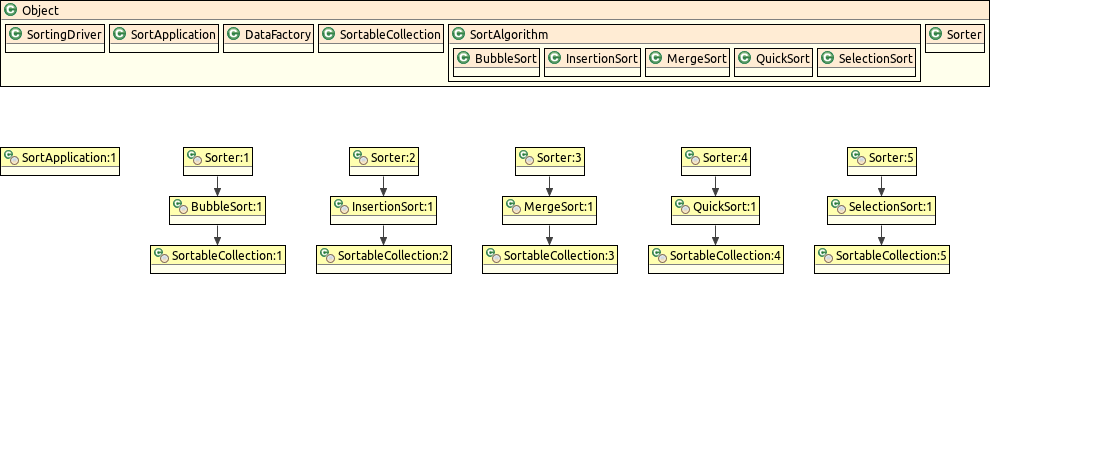The height and width of the screenshot is (451, 1096).
Task: Select the Sorter:3 object node
Action: 550,158
